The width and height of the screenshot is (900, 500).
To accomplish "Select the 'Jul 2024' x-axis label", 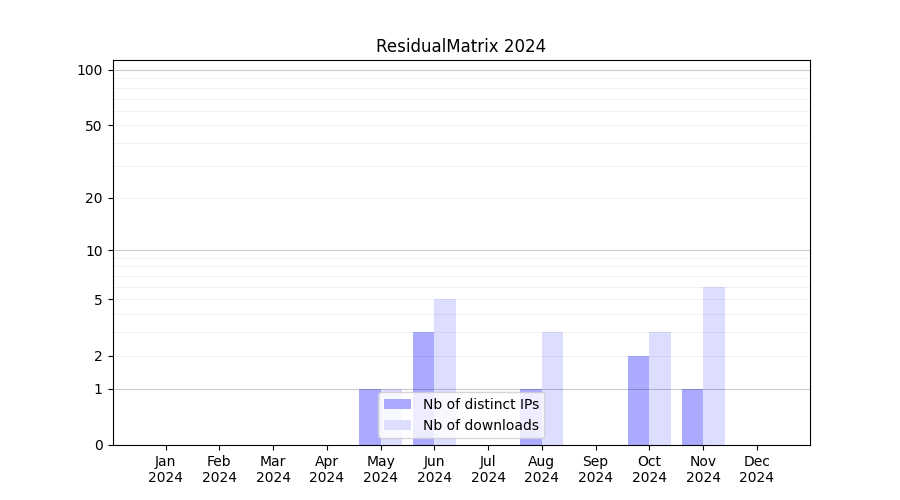I will coord(488,469).
